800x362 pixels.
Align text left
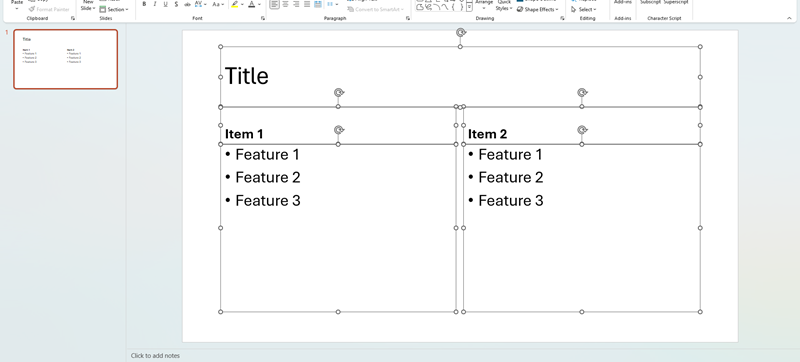tap(274, 4)
